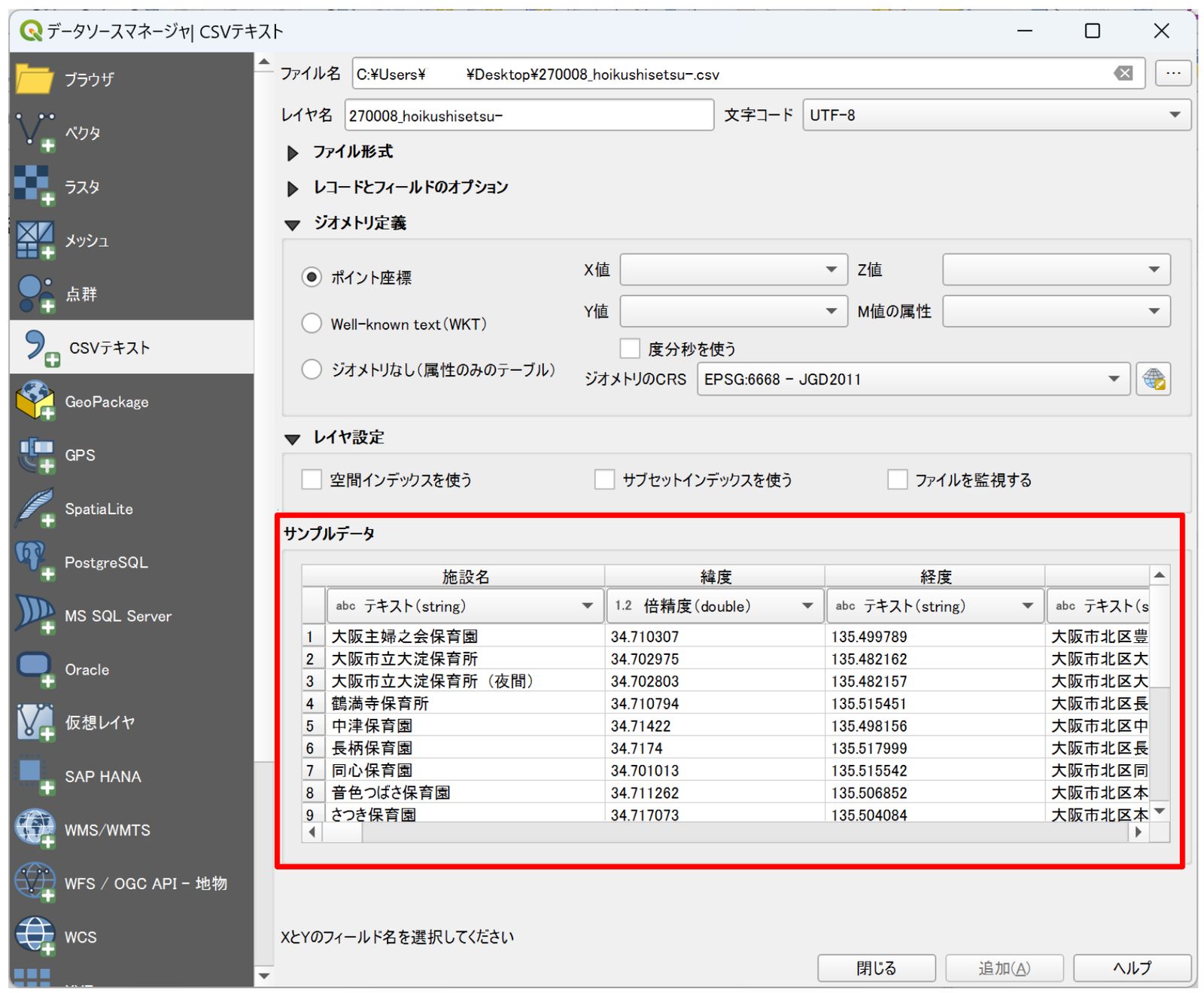
Task: Browse for file with the … button
Action: pyautogui.click(x=1172, y=73)
